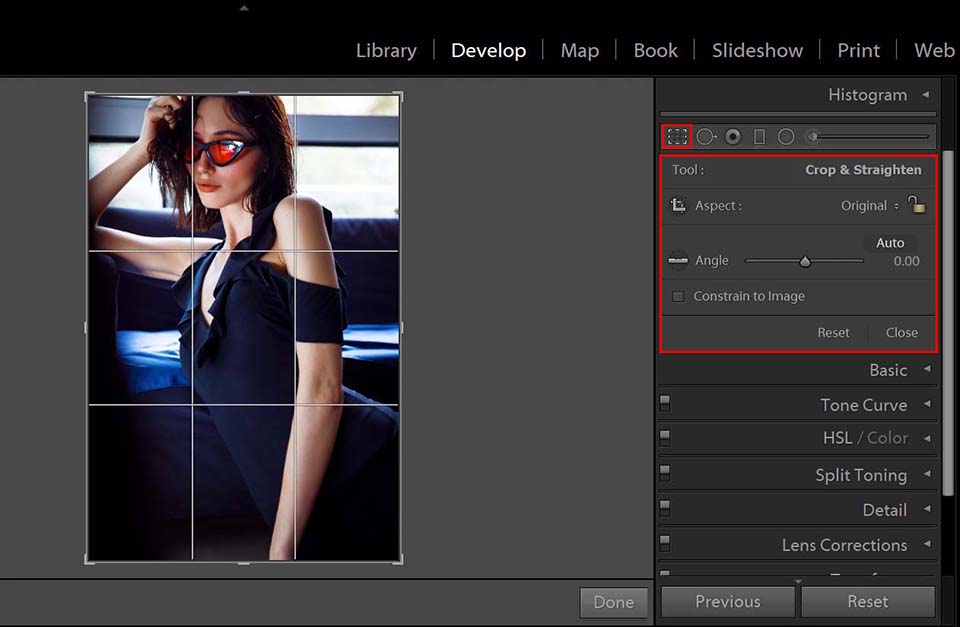The width and height of the screenshot is (960, 627).
Task: Click the top-right crop corner handle
Action: click(399, 96)
